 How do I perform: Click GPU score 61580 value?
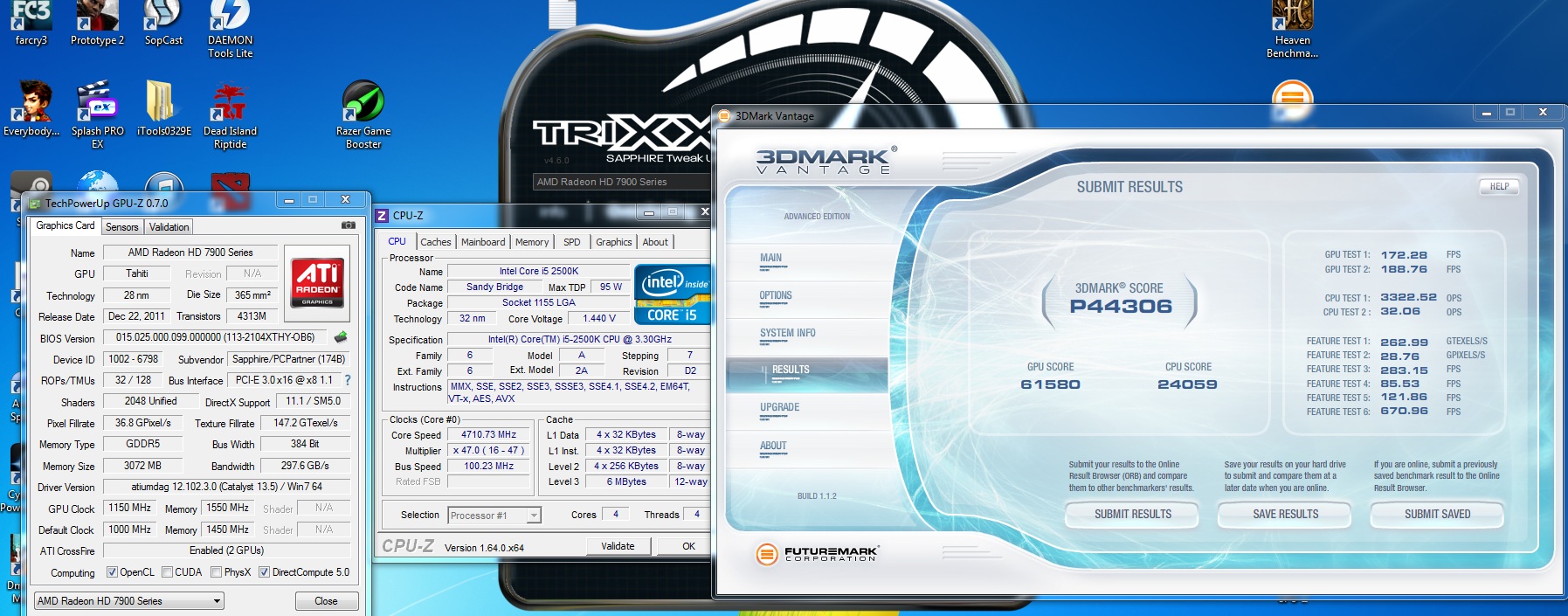(x=1050, y=384)
